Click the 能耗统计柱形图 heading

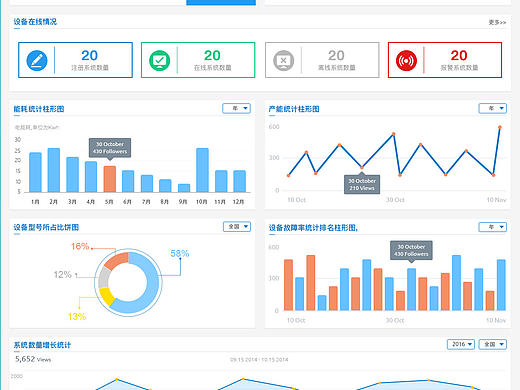(x=39, y=109)
